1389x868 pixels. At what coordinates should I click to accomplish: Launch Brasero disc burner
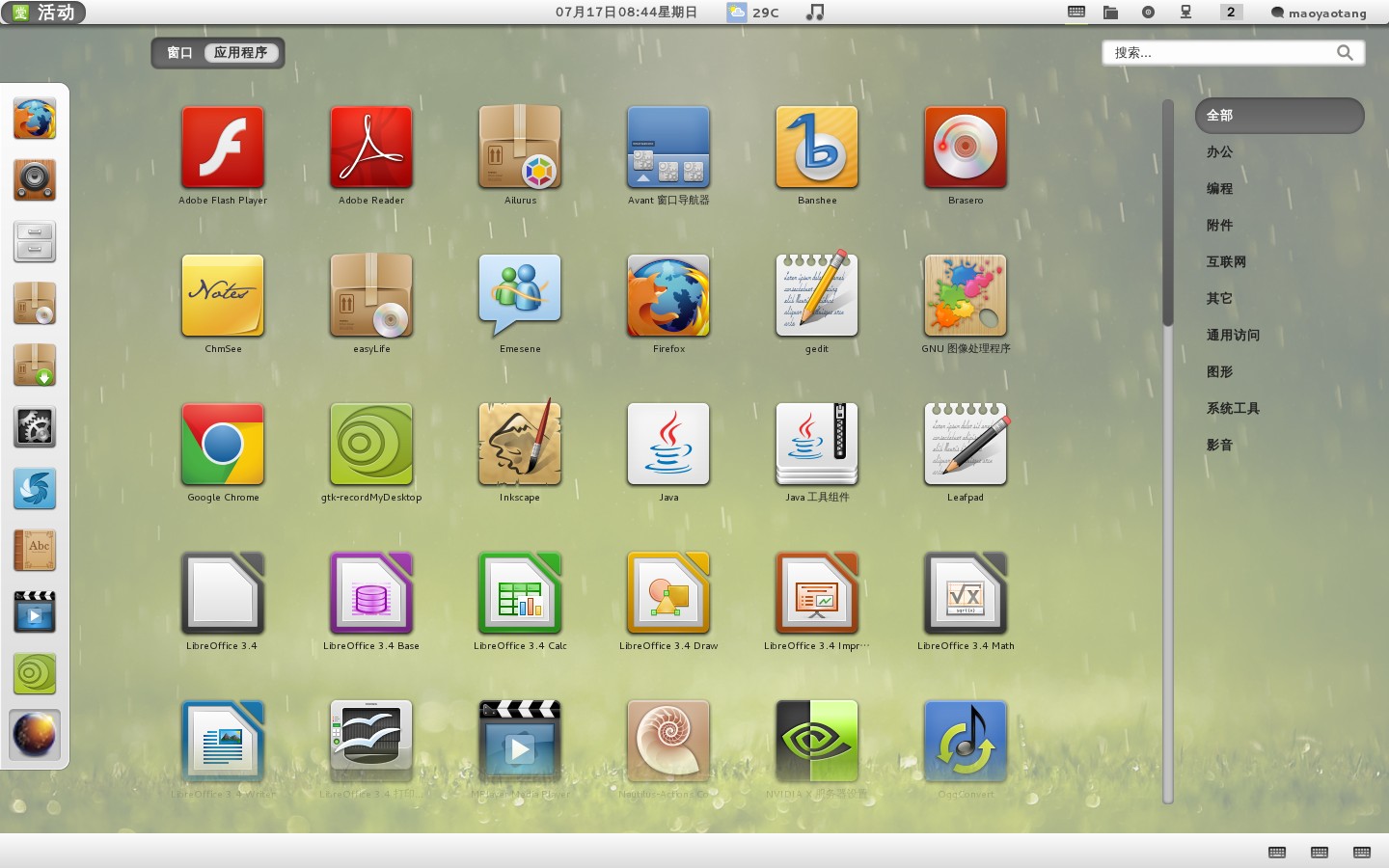[966, 148]
